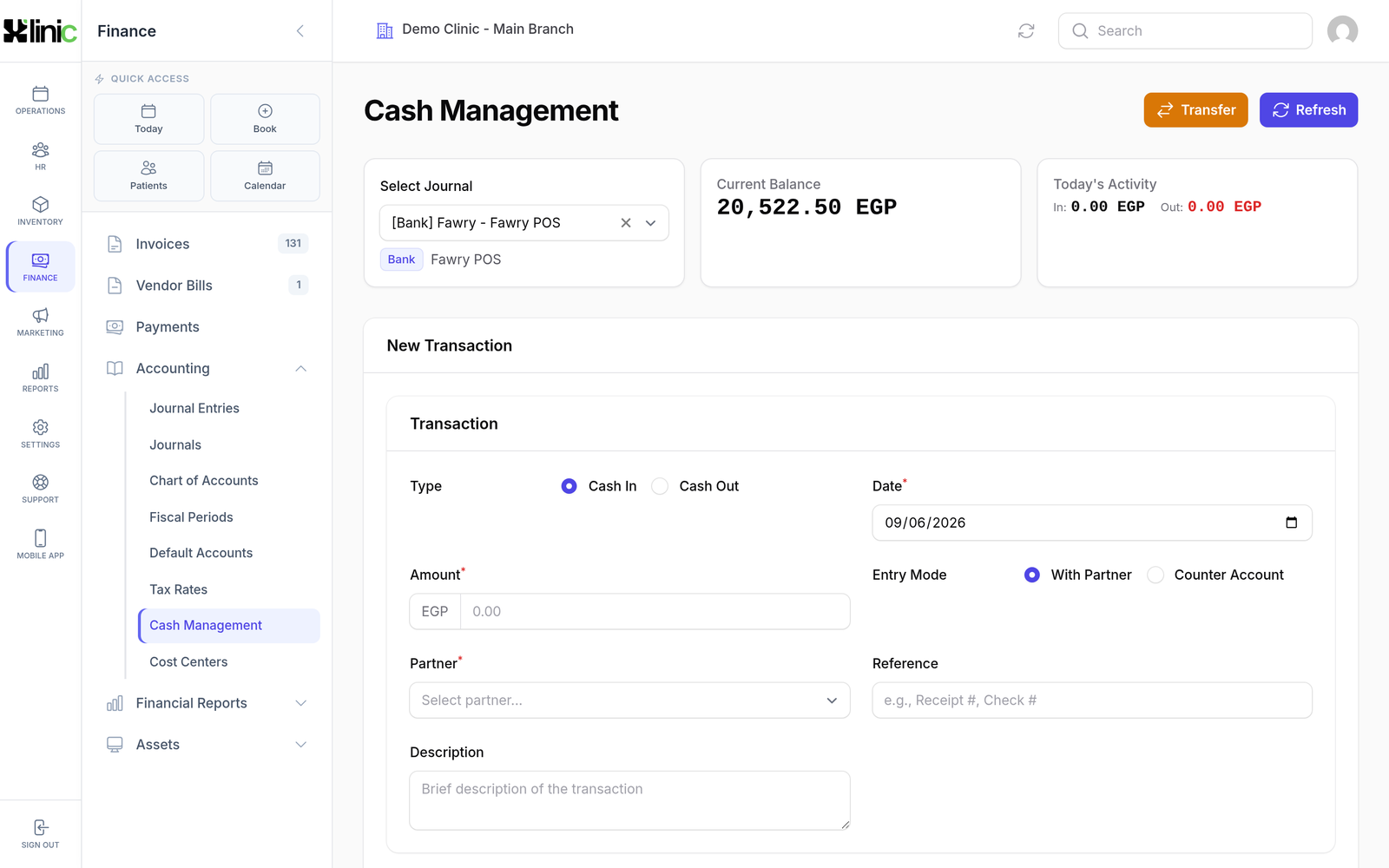Open Book quick access shortcut
This screenshot has width=1389, height=868.
pyautogui.click(x=265, y=119)
